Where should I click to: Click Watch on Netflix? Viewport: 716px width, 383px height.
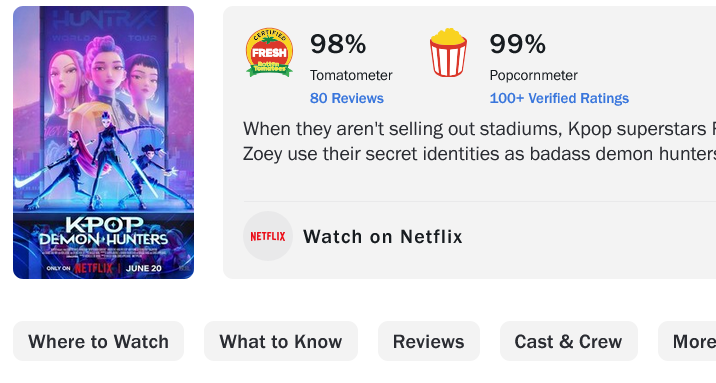[383, 236]
